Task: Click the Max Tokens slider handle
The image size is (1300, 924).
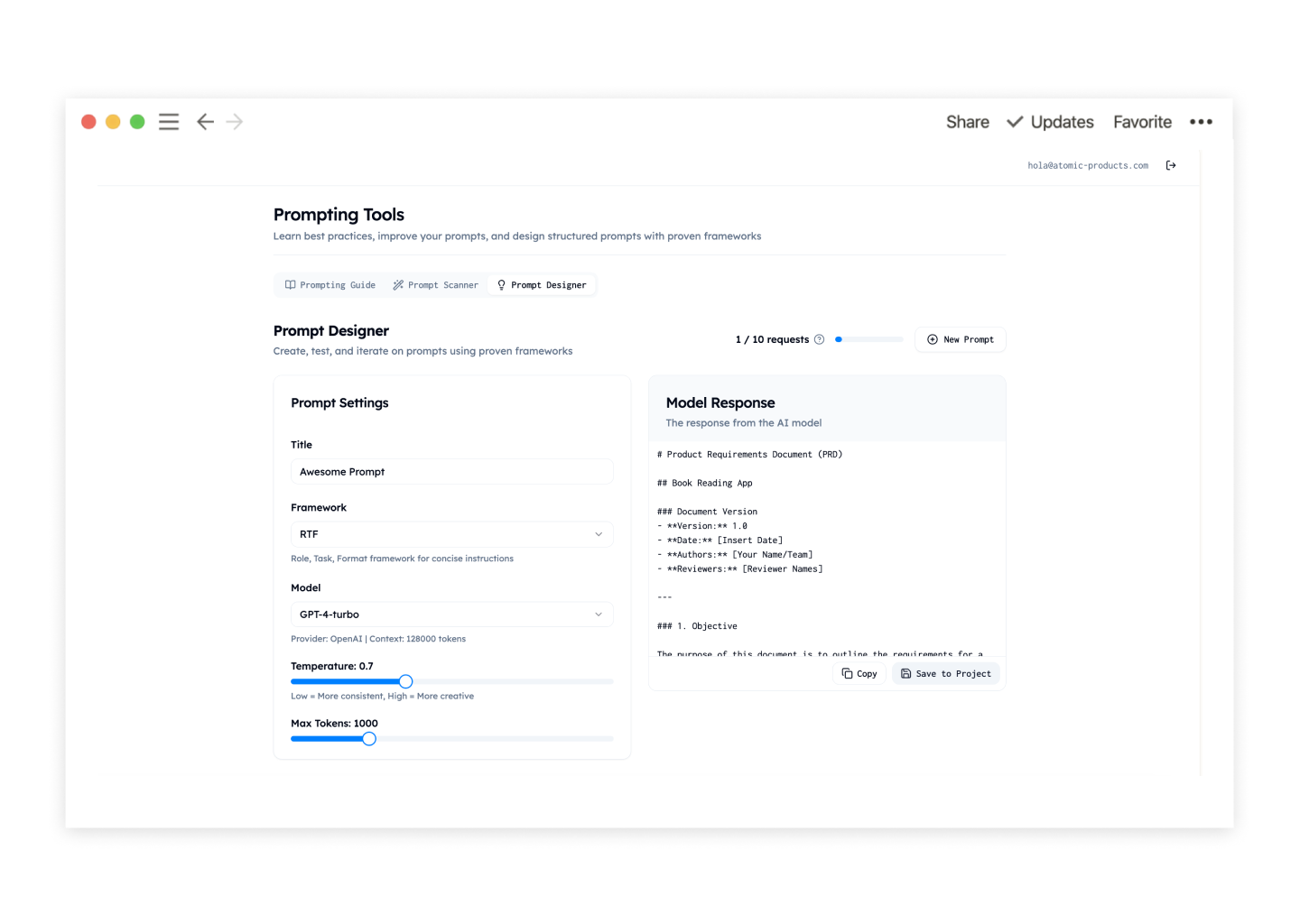Action: [369, 739]
